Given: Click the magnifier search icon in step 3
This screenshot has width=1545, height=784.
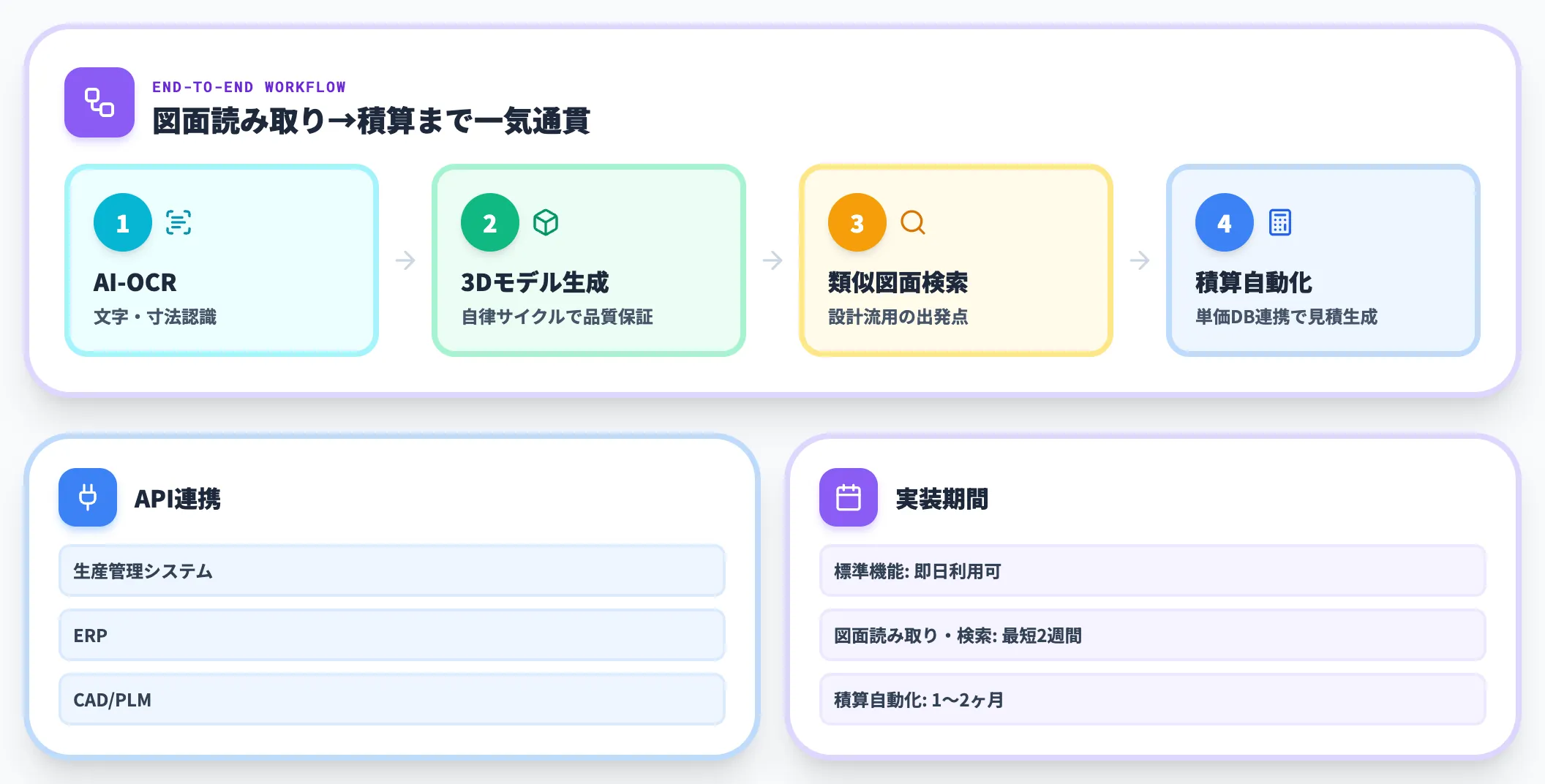Looking at the screenshot, I should [x=913, y=222].
